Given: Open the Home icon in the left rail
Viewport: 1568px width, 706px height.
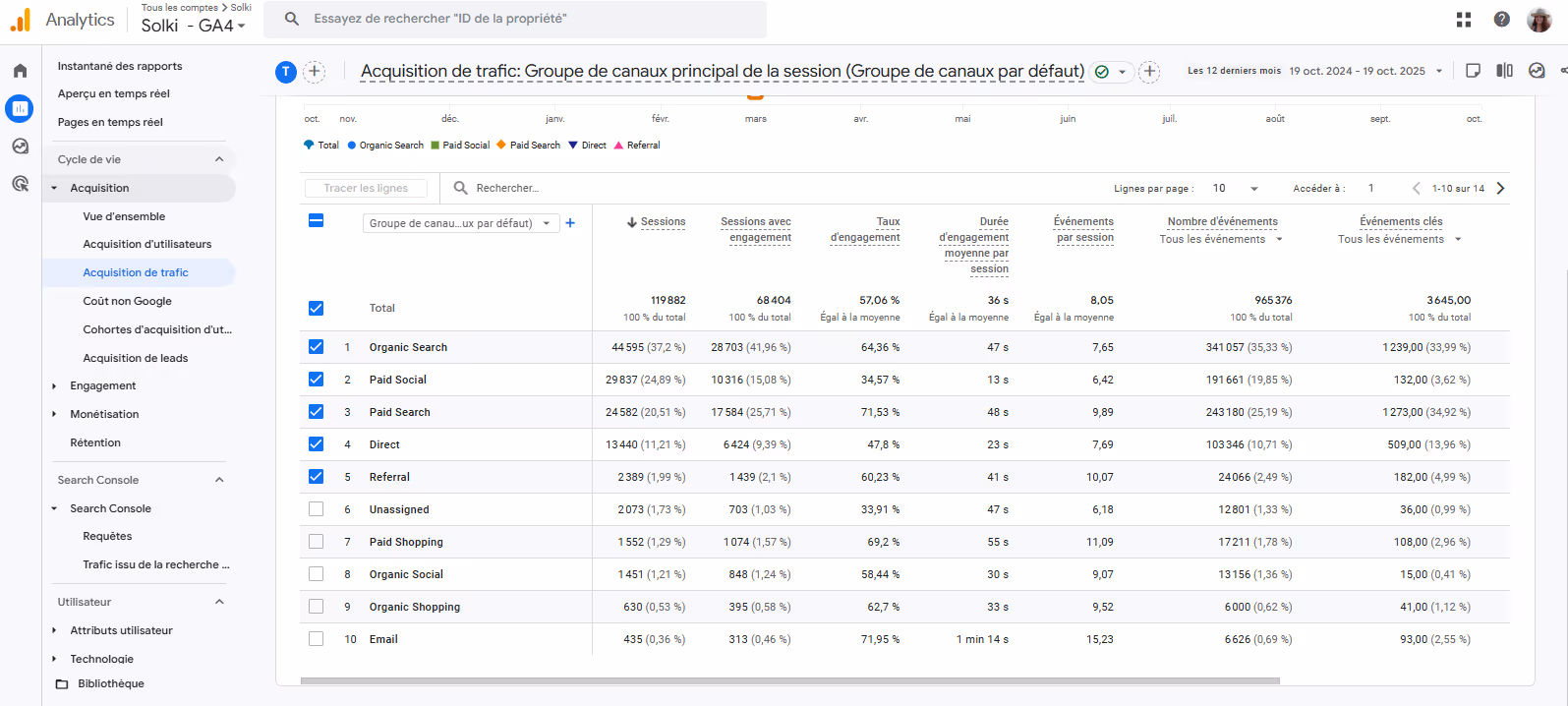Looking at the screenshot, I should (20, 71).
